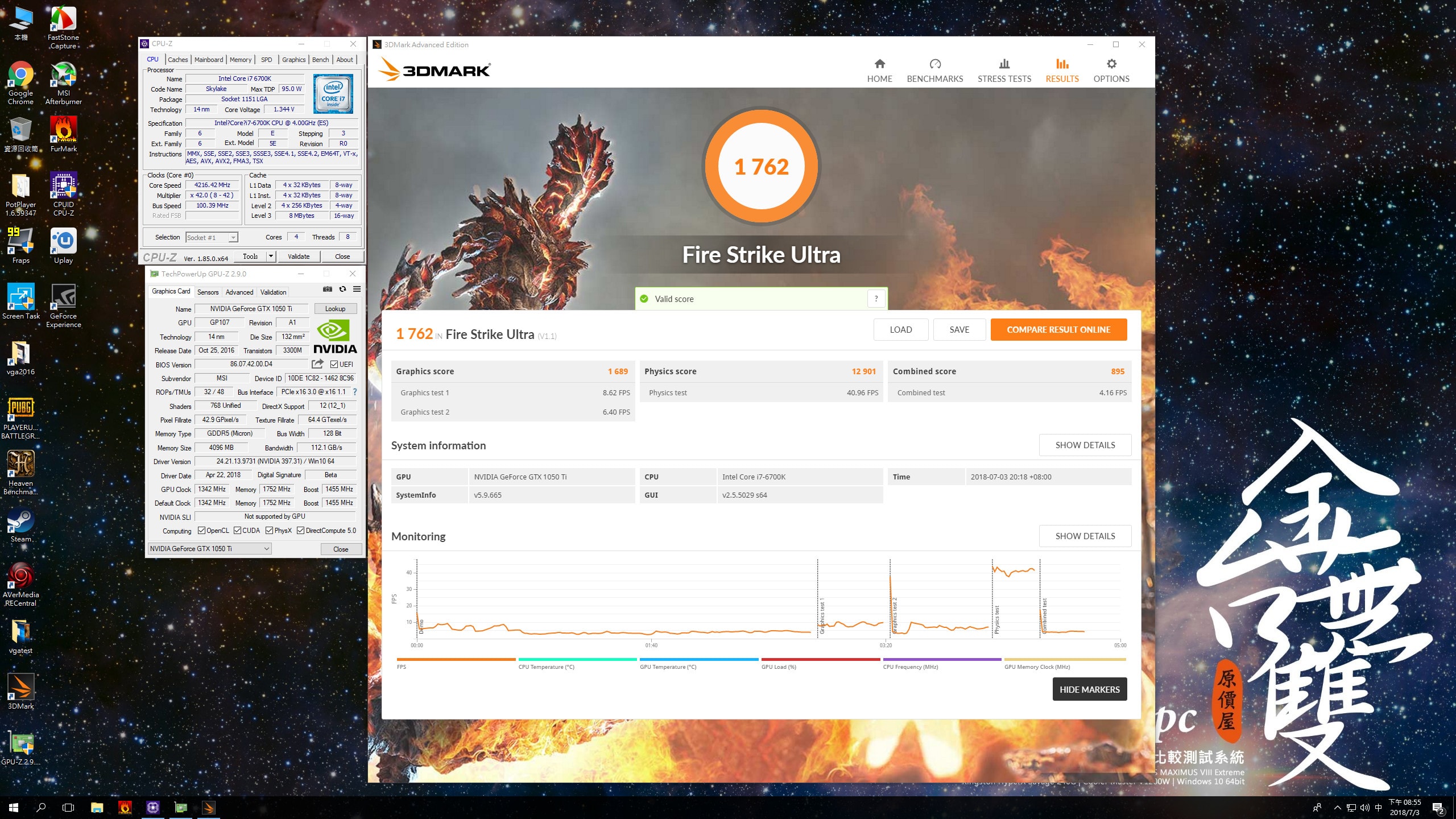Open the MSI Afterburner desktop icon
Screen dimensions: 1456x819
(64, 83)
